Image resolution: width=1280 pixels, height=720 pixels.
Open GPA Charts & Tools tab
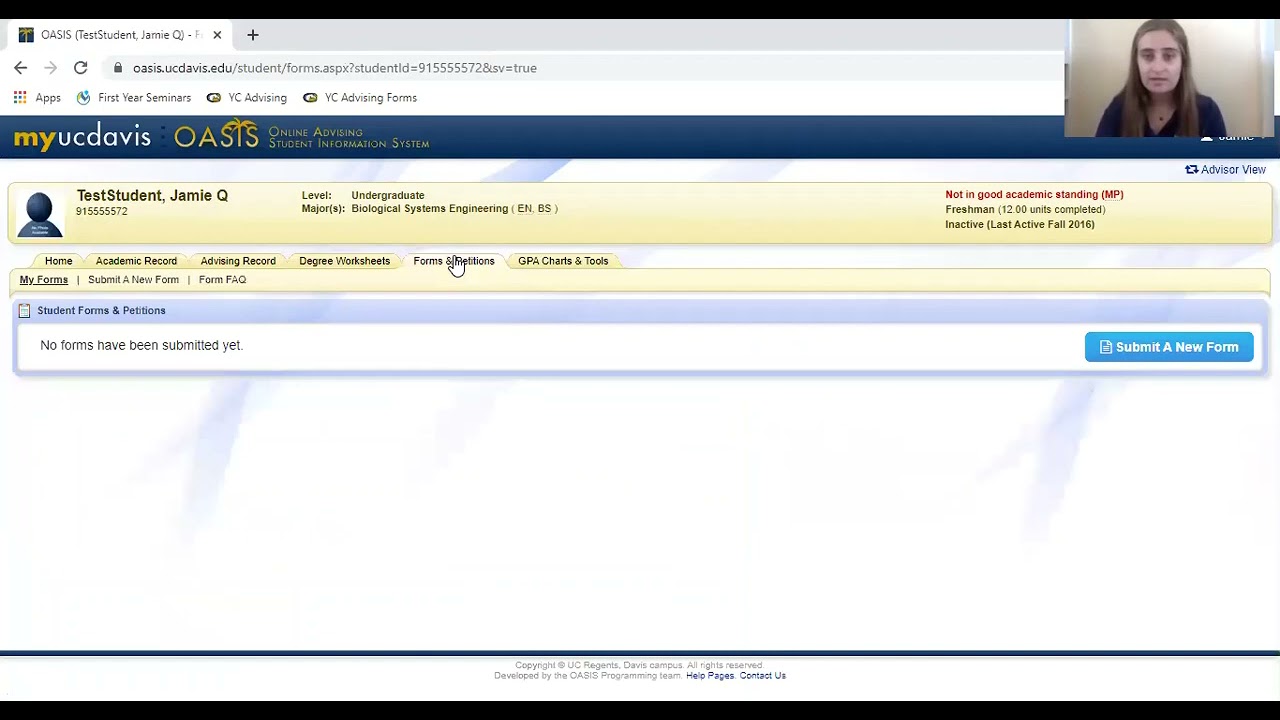click(563, 261)
